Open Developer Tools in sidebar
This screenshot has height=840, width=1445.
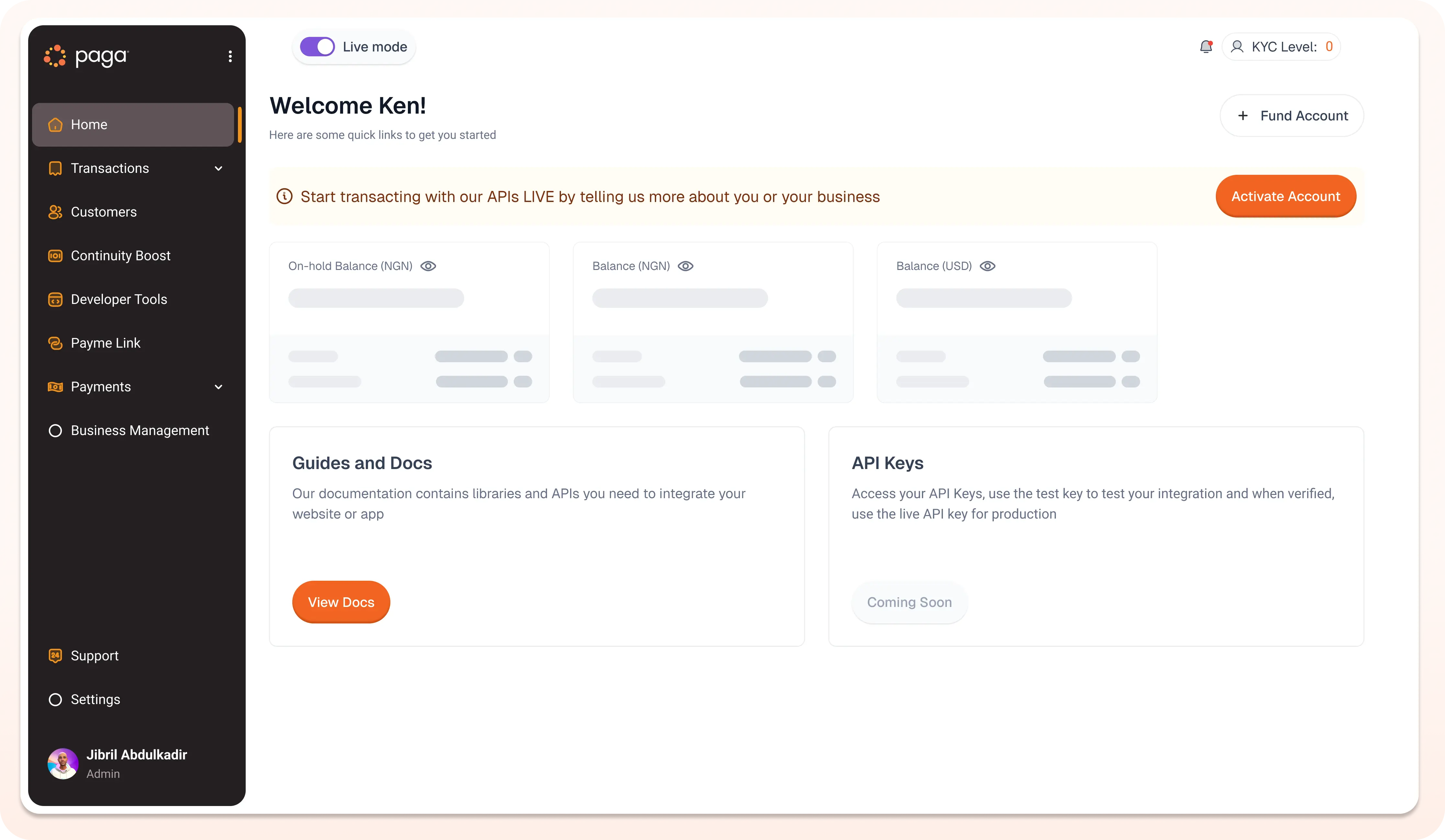click(x=119, y=299)
